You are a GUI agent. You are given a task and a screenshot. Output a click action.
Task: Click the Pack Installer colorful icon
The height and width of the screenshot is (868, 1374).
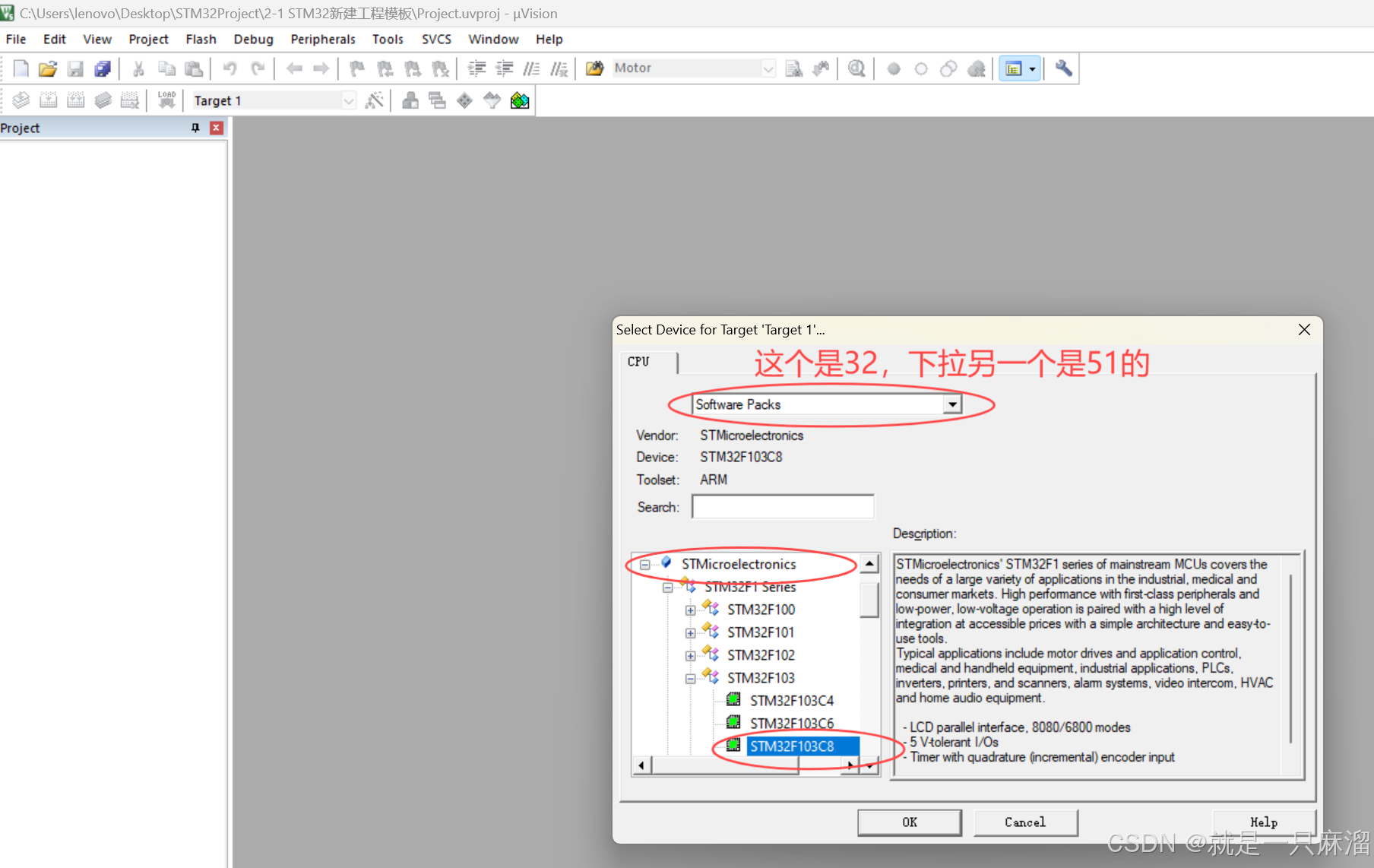(x=520, y=100)
